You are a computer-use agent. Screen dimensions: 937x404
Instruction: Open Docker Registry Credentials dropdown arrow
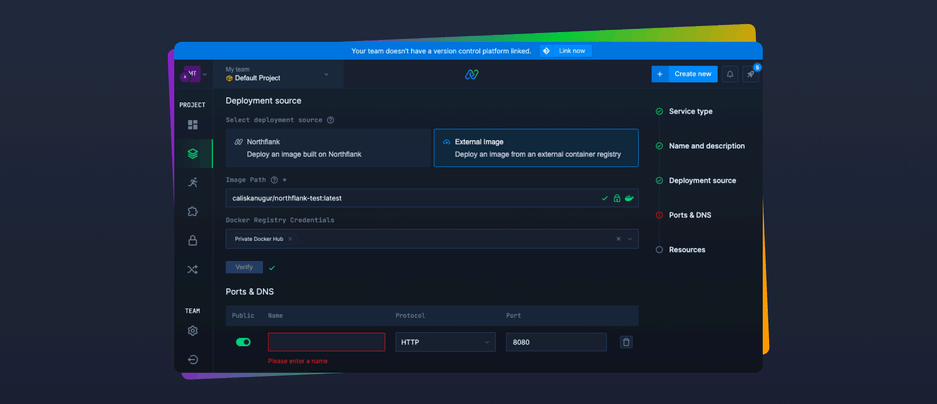pos(630,238)
